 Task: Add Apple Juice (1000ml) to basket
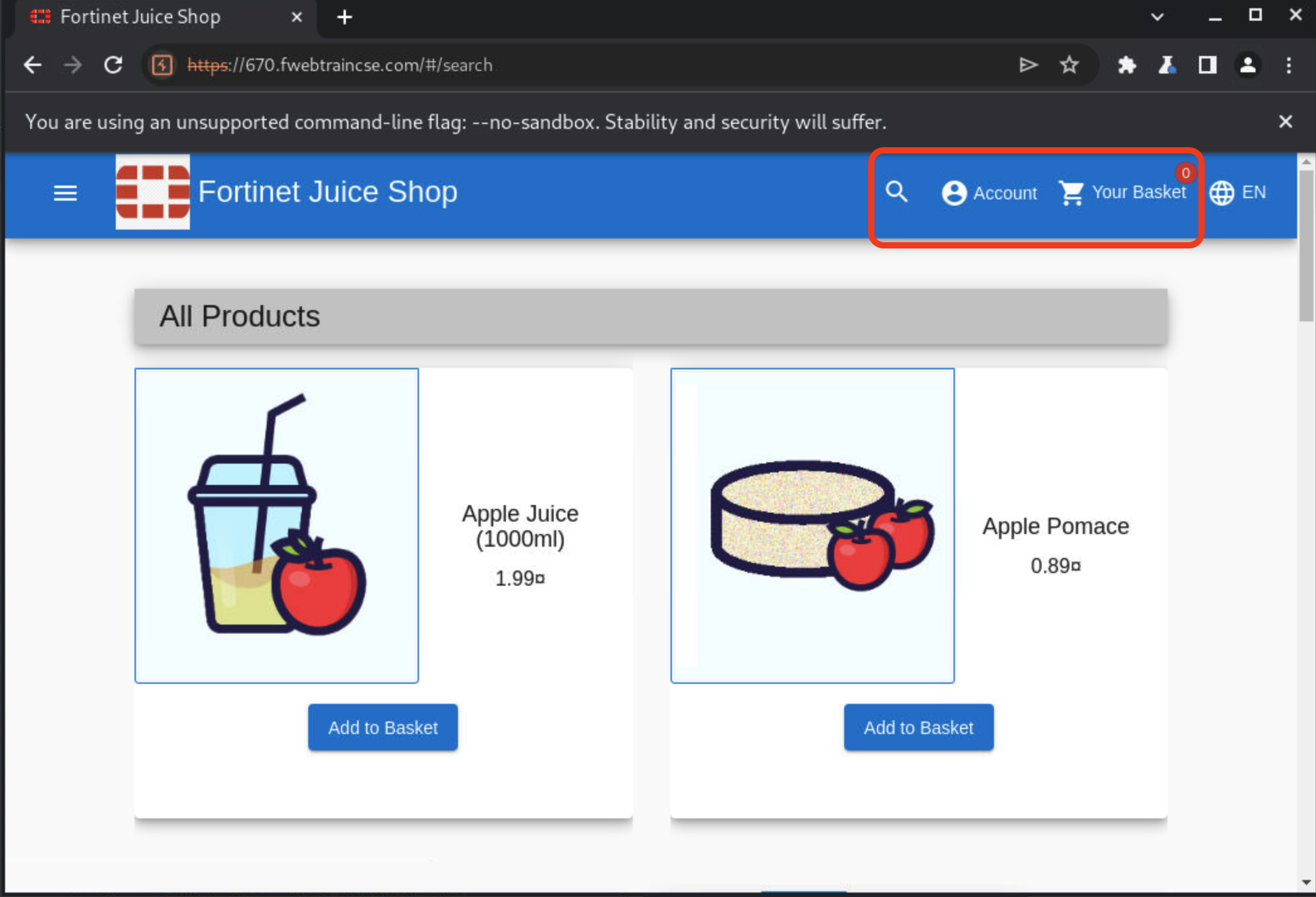click(383, 727)
